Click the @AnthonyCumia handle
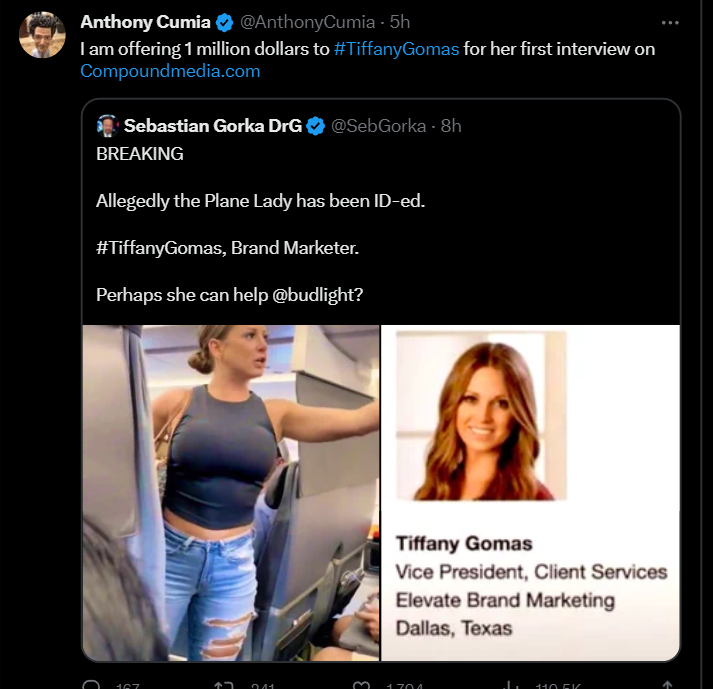This screenshot has height=689, width=713. (308, 22)
